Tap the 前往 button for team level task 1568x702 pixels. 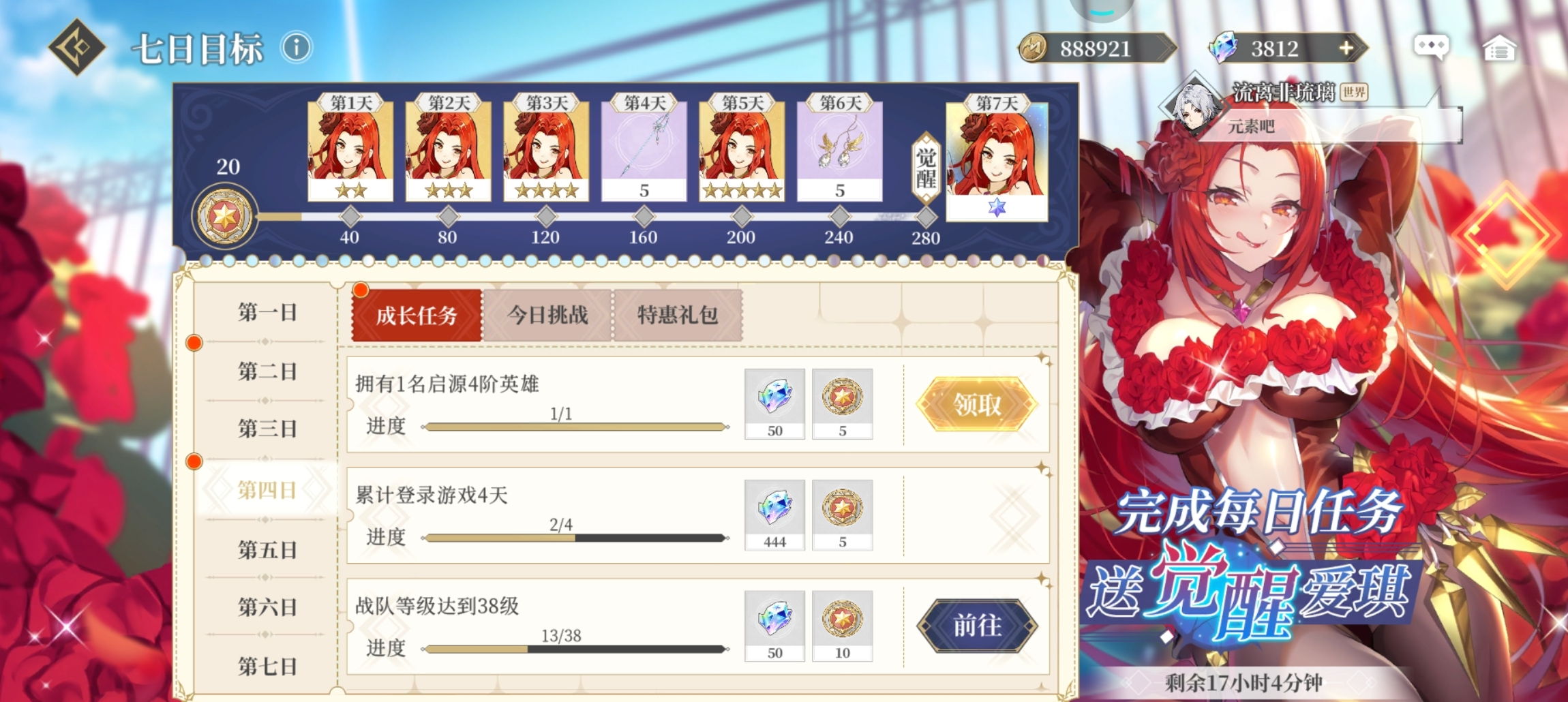pyautogui.click(x=977, y=625)
